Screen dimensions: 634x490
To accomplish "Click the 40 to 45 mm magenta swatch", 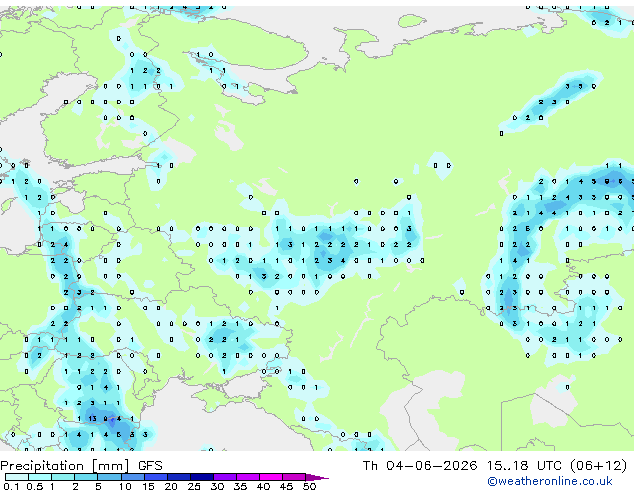I will tap(271, 477).
